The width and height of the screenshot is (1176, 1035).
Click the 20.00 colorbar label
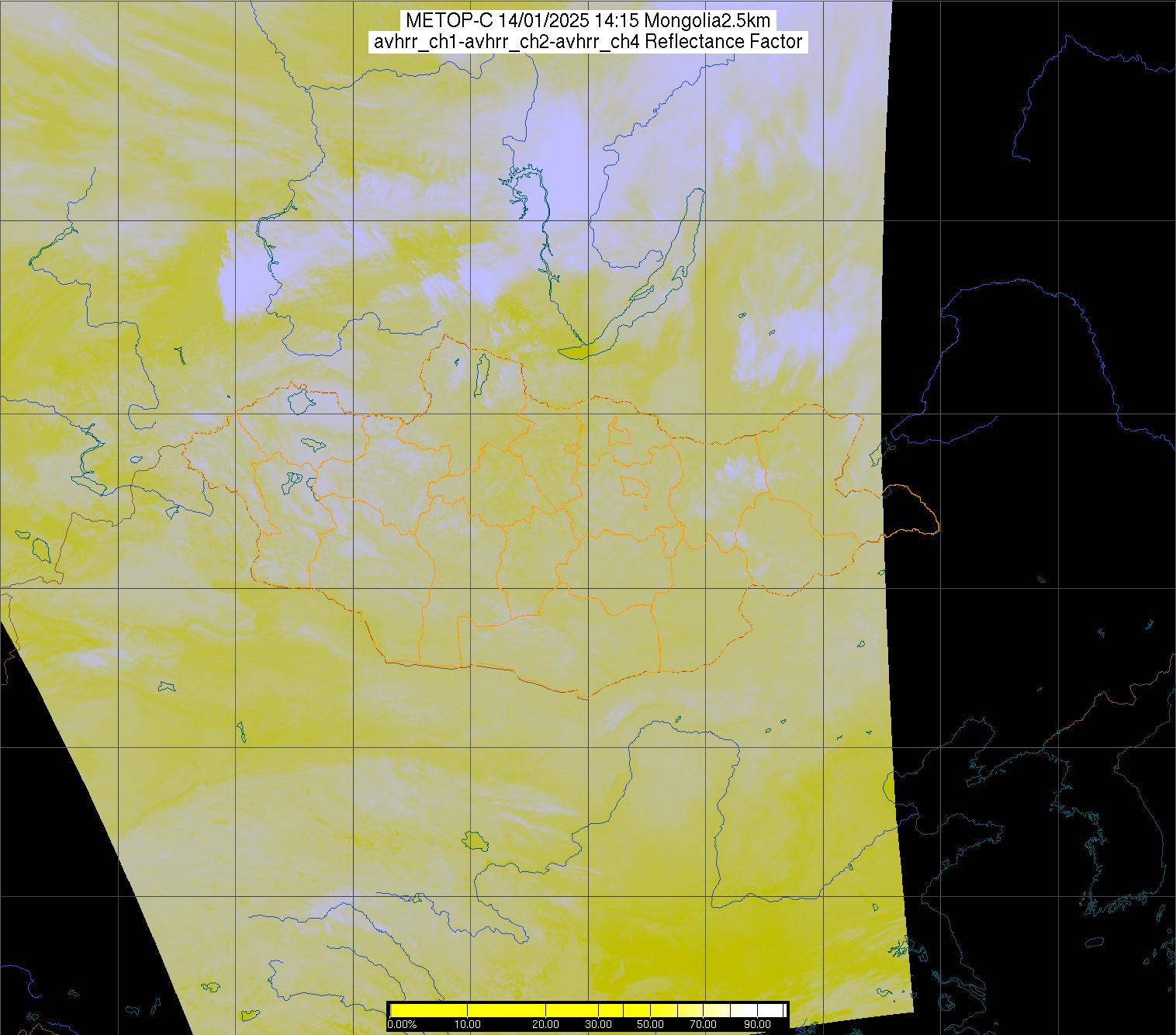[x=545, y=1024]
